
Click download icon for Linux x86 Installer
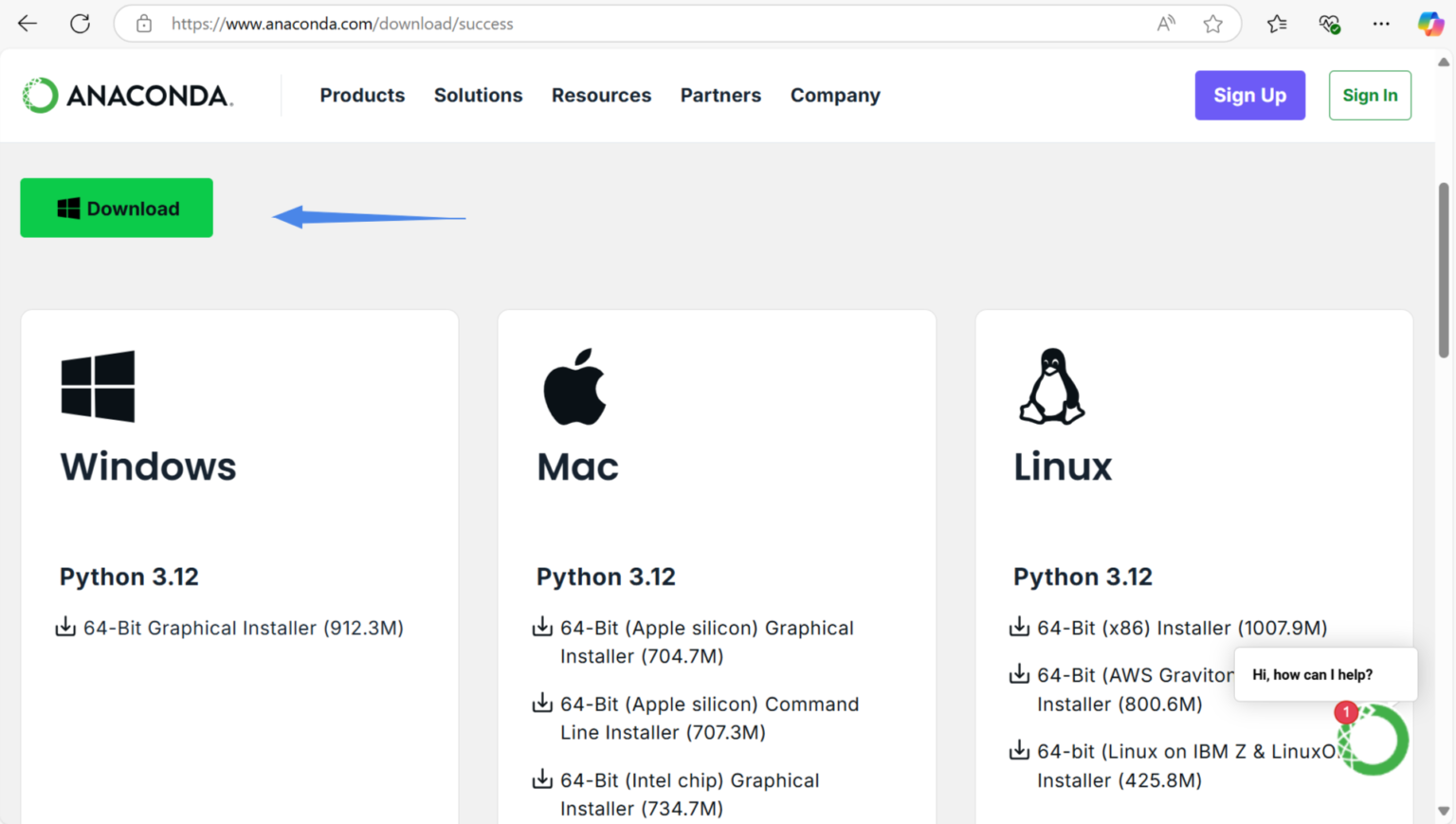[x=1019, y=627]
